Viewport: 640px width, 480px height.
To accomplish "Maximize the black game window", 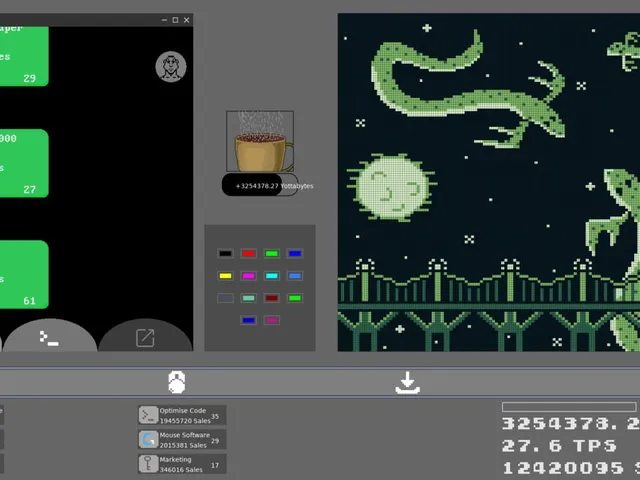I will coord(175,20).
